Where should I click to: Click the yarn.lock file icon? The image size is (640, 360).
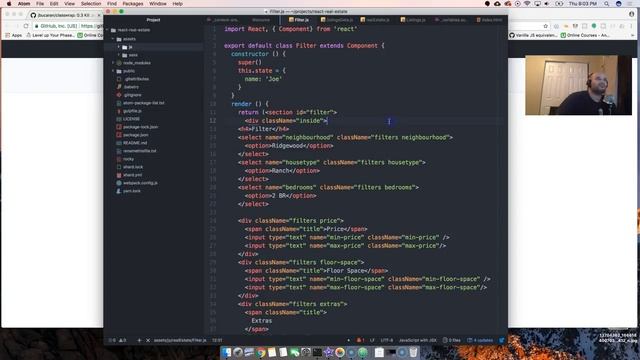click(x=119, y=191)
